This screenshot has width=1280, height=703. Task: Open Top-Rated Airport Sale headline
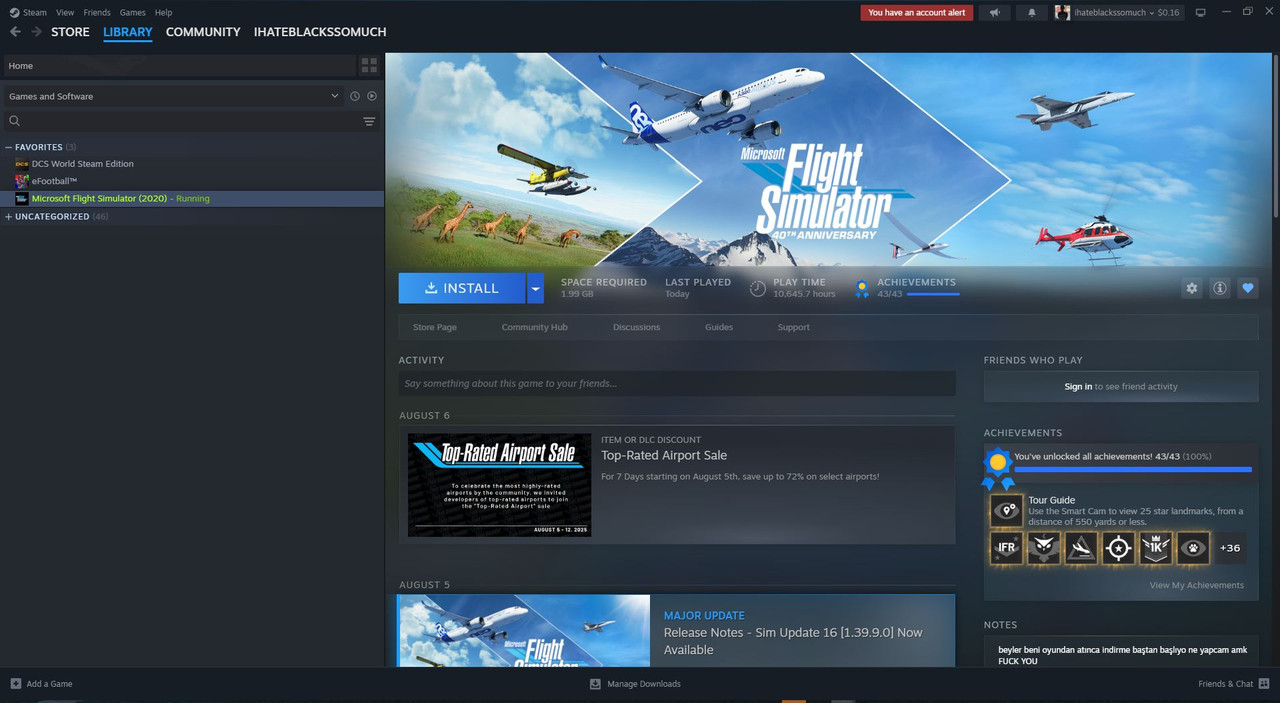[664, 455]
